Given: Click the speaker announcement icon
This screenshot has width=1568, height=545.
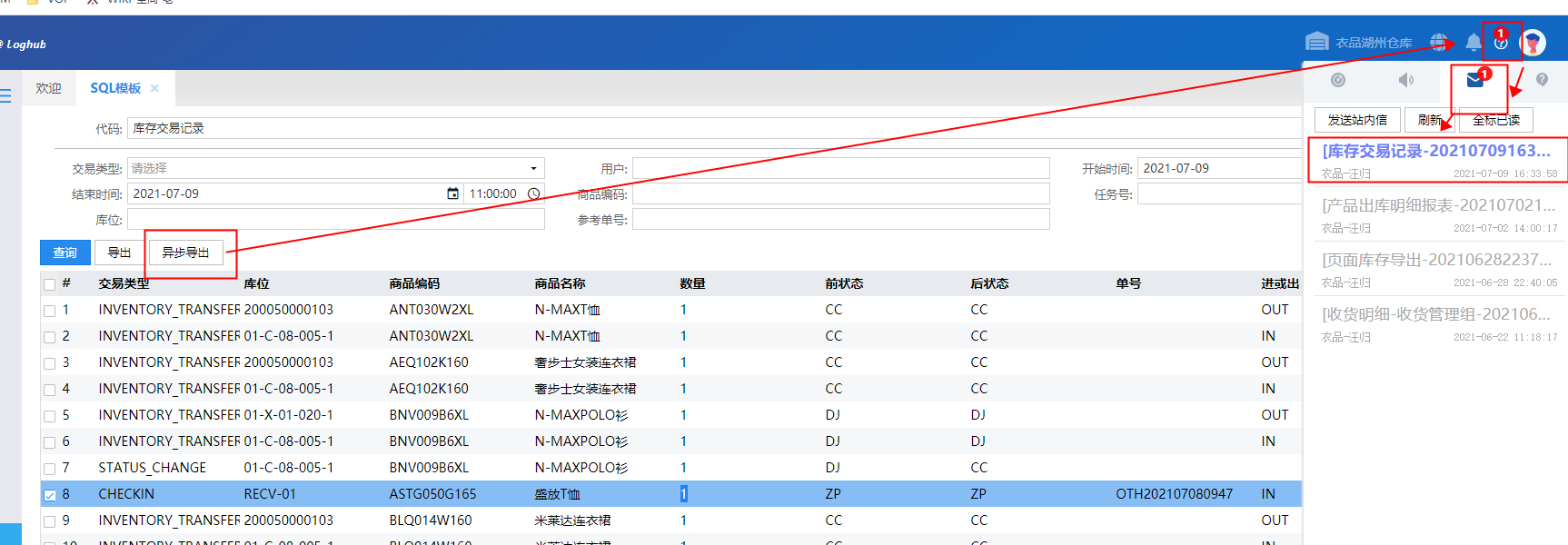Looking at the screenshot, I should (1406, 81).
